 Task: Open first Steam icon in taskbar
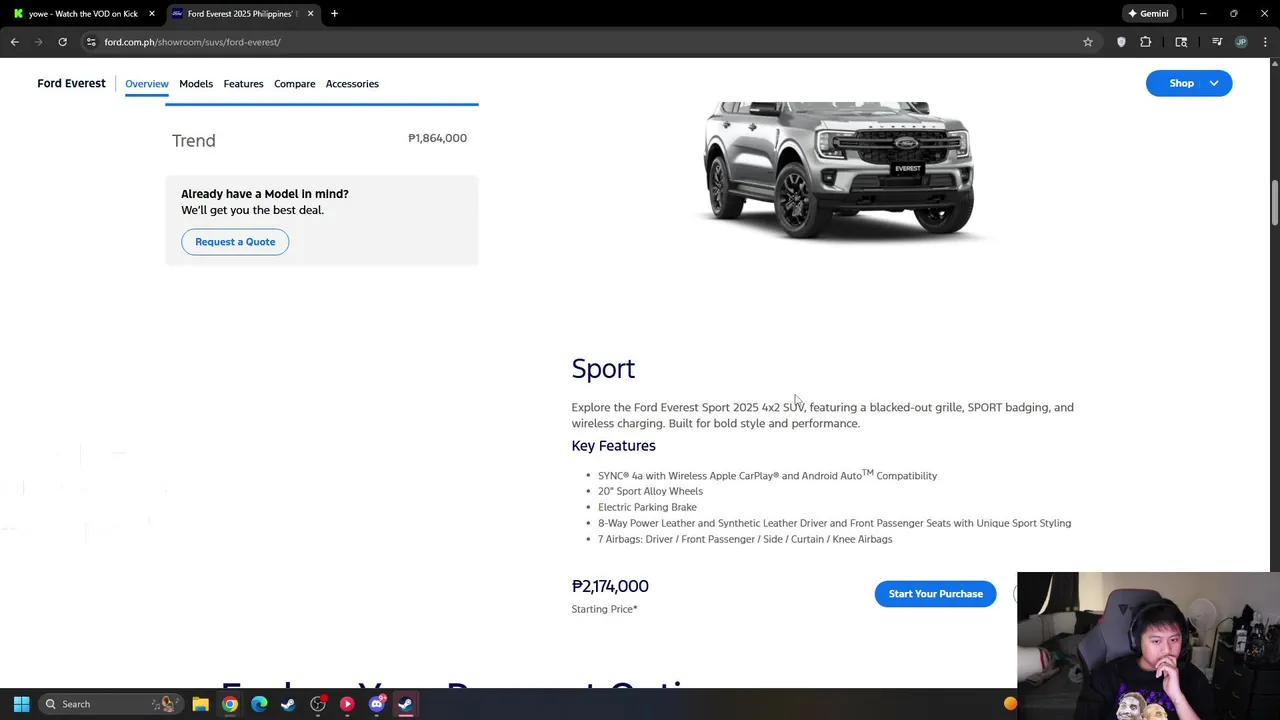pos(288,704)
